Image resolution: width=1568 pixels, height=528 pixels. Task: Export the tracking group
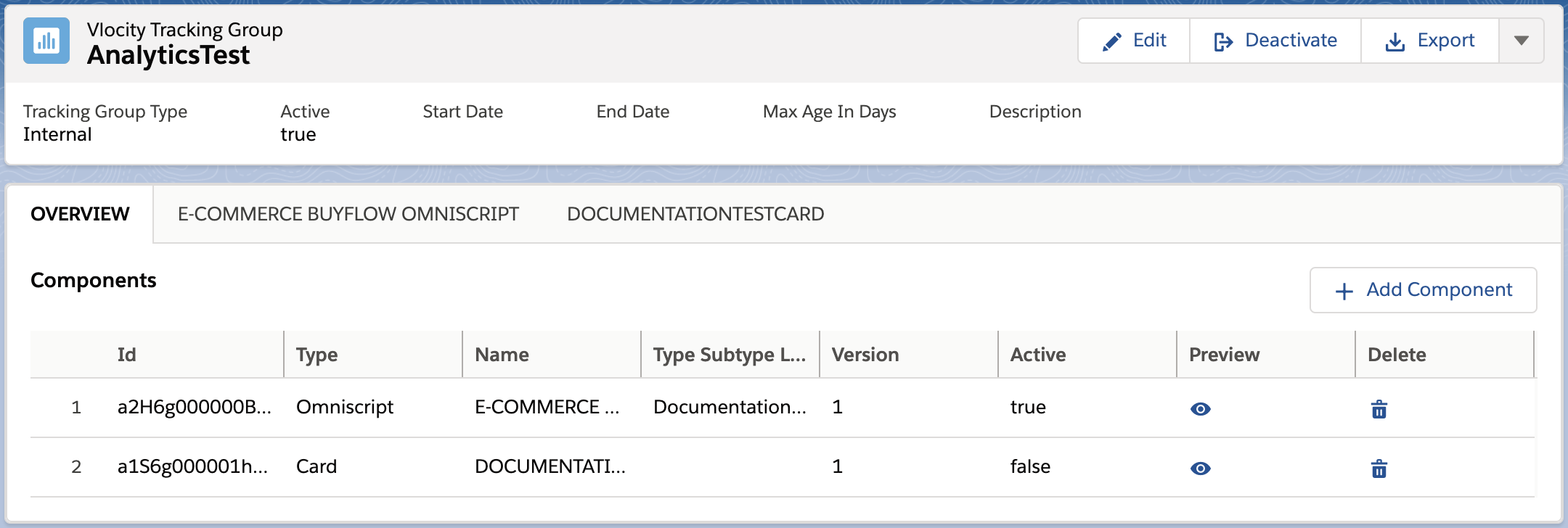1430,41
